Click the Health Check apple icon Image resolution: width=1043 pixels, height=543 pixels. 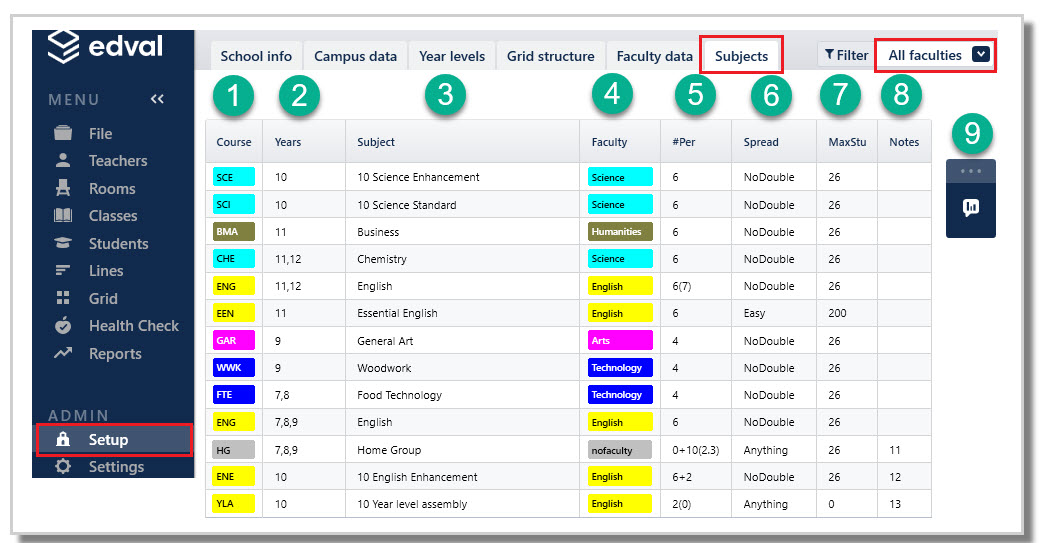point(63,325)
